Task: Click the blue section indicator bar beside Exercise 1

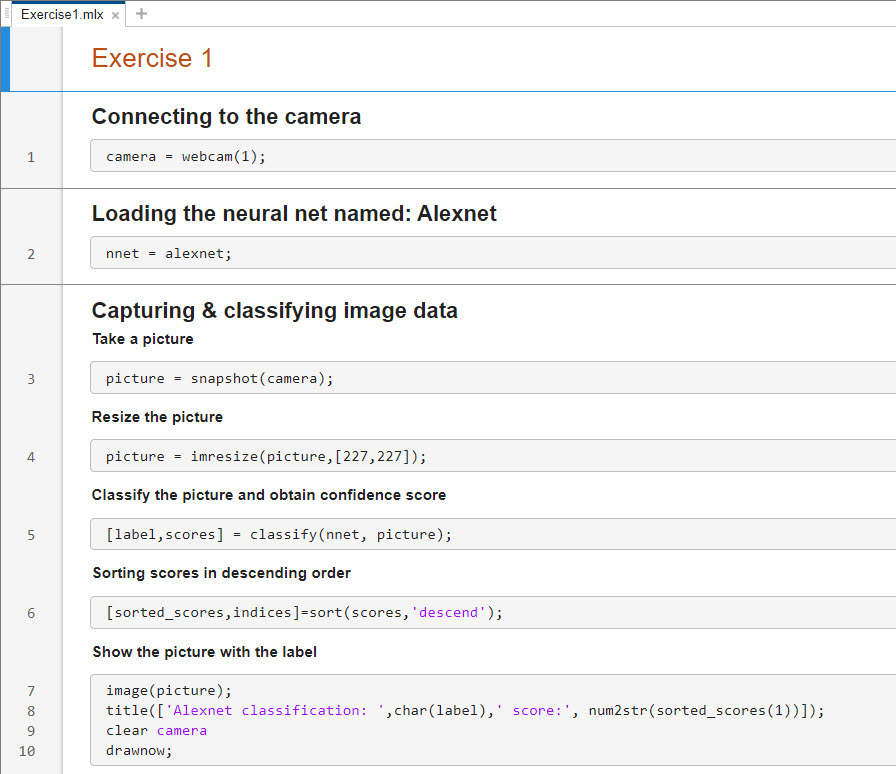Action: coord(4,58)
